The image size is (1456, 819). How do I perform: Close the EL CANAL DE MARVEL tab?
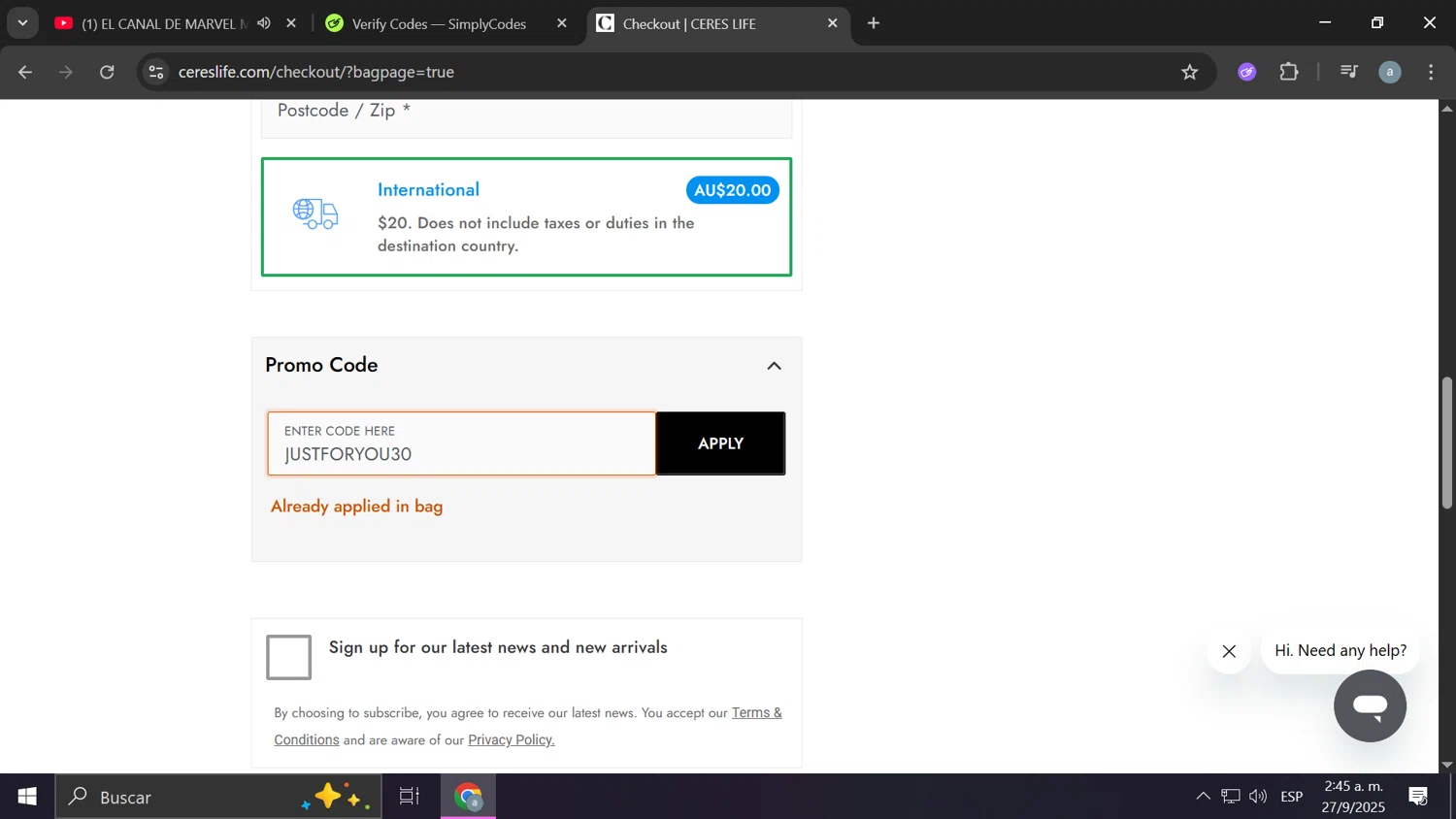pyautogui.click(x=291, y=23)
